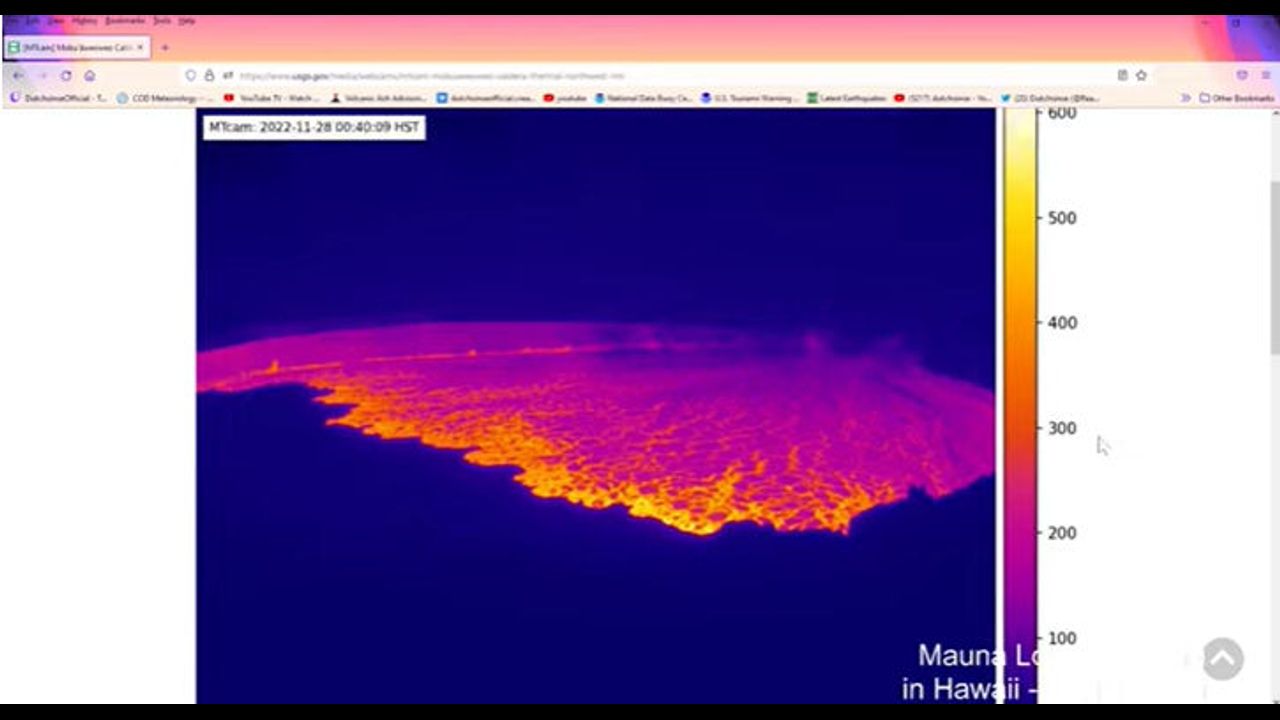Click the padlock site security icon
Screen dimensions: 1280x720
coord(209,76)
